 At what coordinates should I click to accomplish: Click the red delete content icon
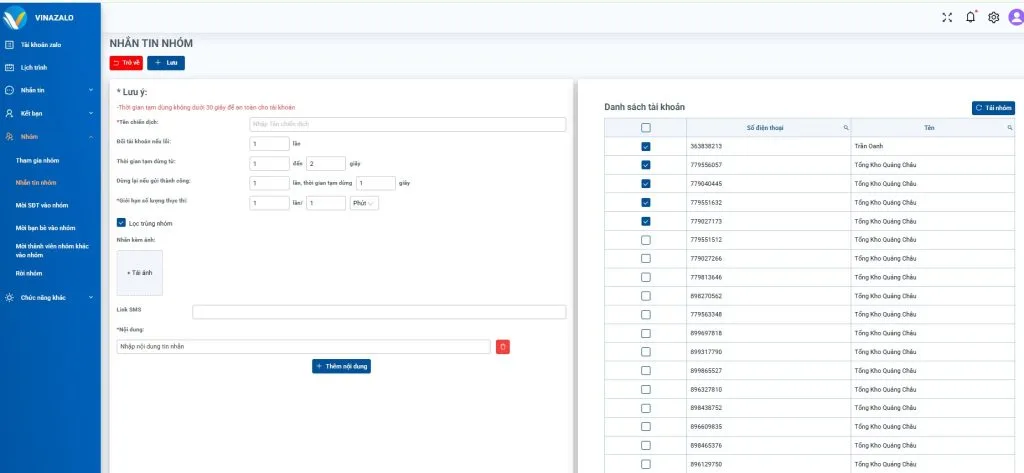pyautogui.click(x=503, y=347)
